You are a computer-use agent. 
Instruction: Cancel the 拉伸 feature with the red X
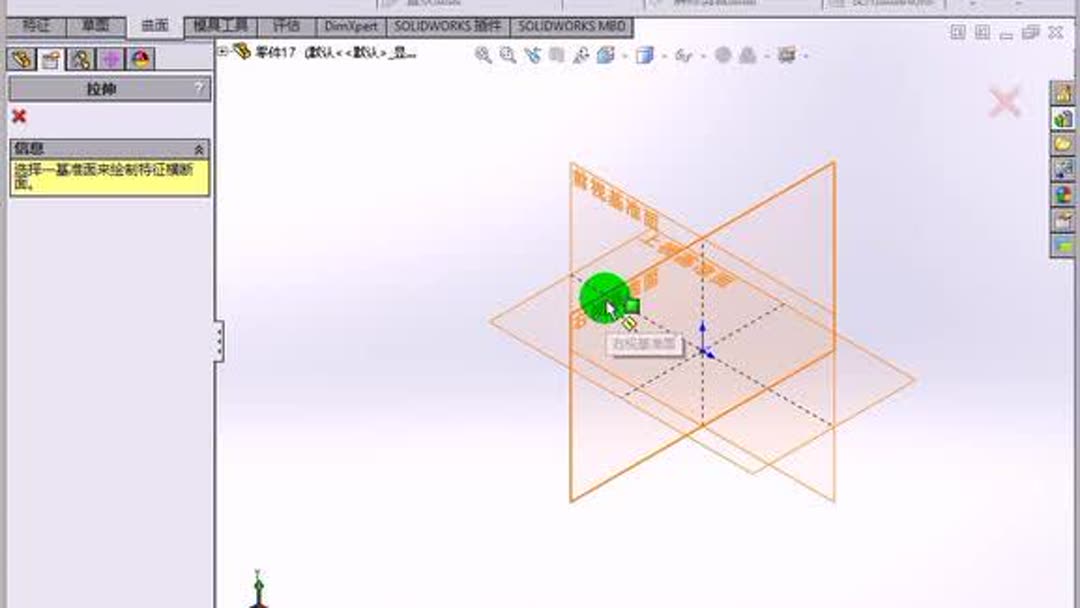(17, 115)
